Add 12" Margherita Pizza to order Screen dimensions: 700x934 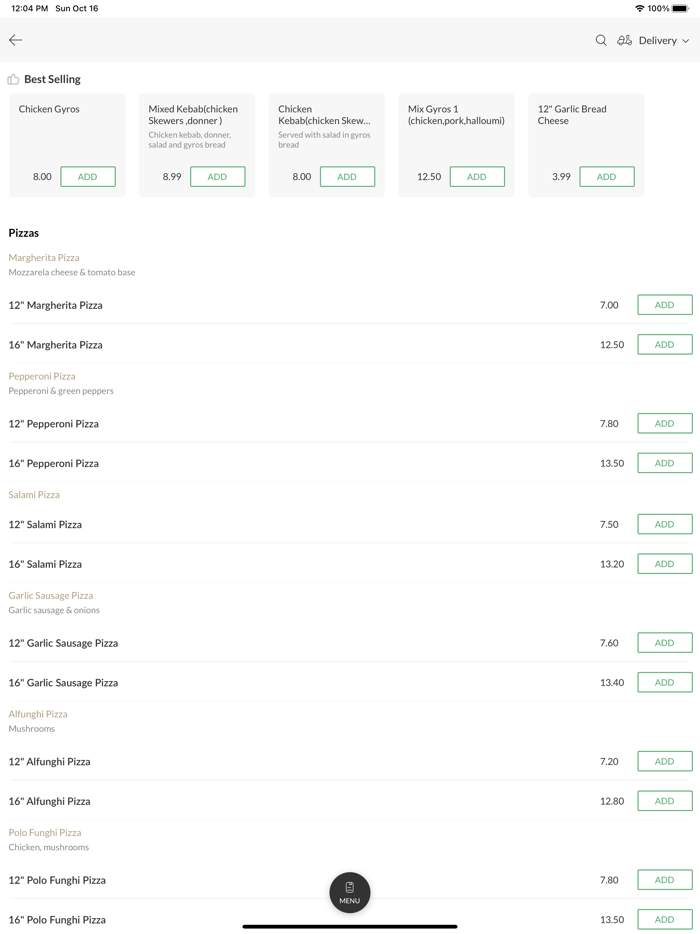(664, 305)
